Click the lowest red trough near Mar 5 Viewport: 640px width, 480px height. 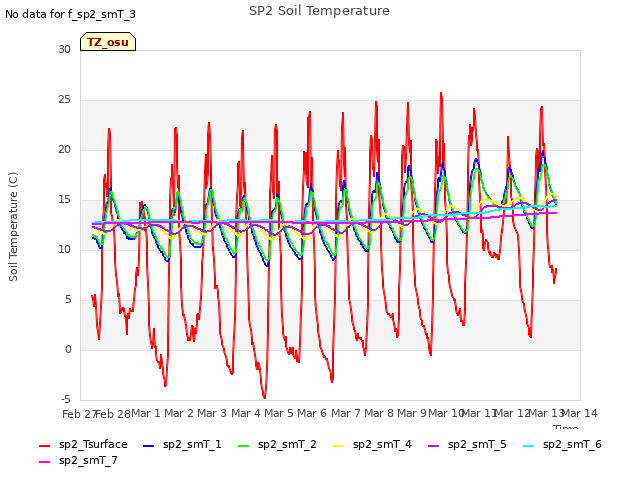pos(264,397)
